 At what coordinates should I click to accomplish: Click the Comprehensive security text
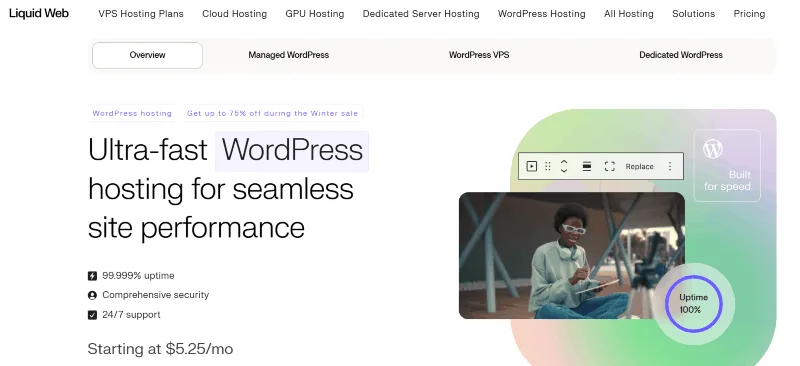(x=156, y=295)
